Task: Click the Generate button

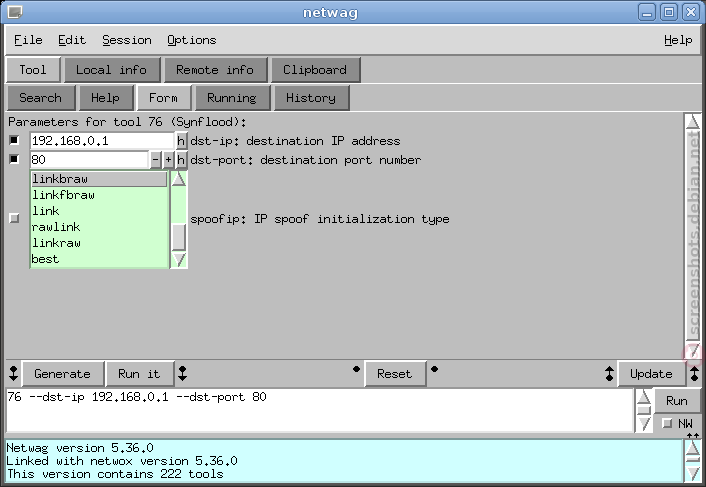Action: (x=63, y=374)
